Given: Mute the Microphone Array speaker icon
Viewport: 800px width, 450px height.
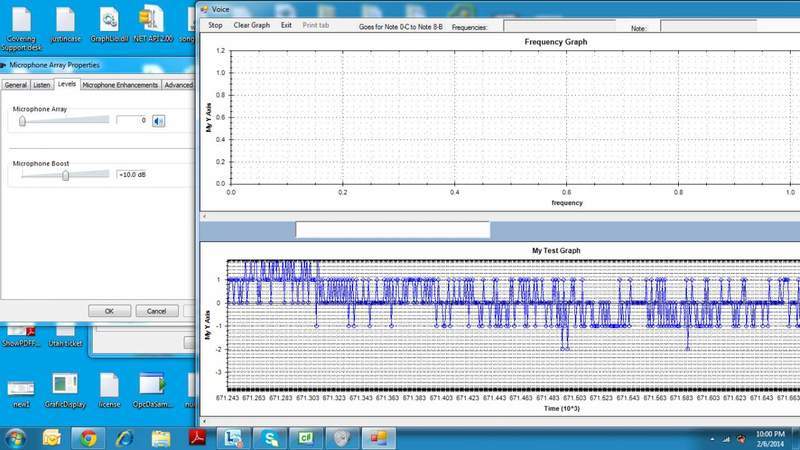Looking at the screenshot, I should tap(158, 121).
